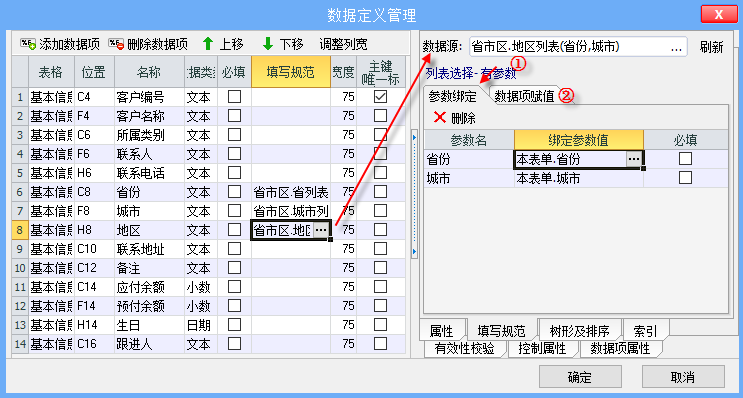Uncheck 主键 checkbox for 客户编号 row
743x398 pixels.
click(x=381, y=97)
